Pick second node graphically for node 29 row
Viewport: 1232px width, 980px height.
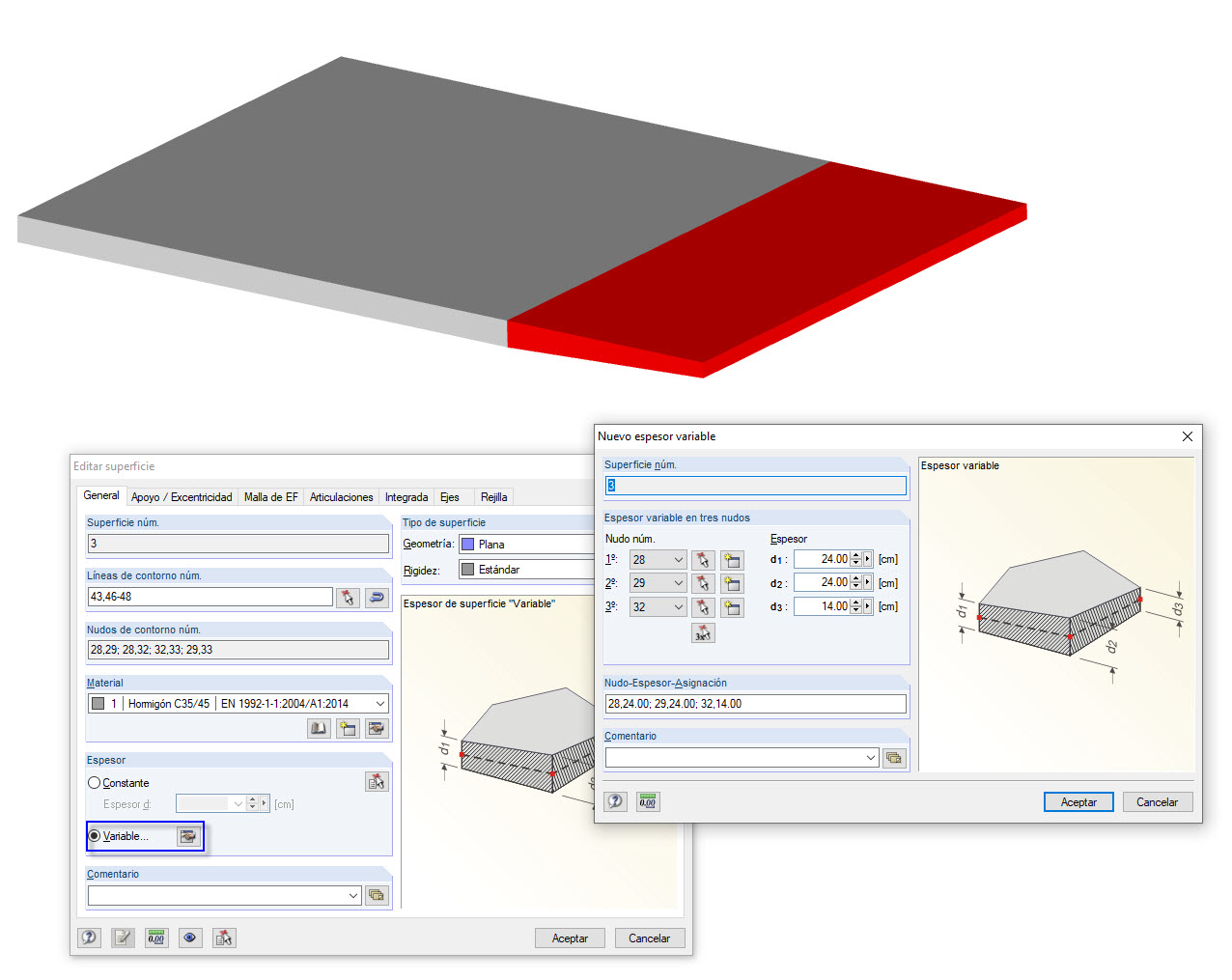pos(703,583)
